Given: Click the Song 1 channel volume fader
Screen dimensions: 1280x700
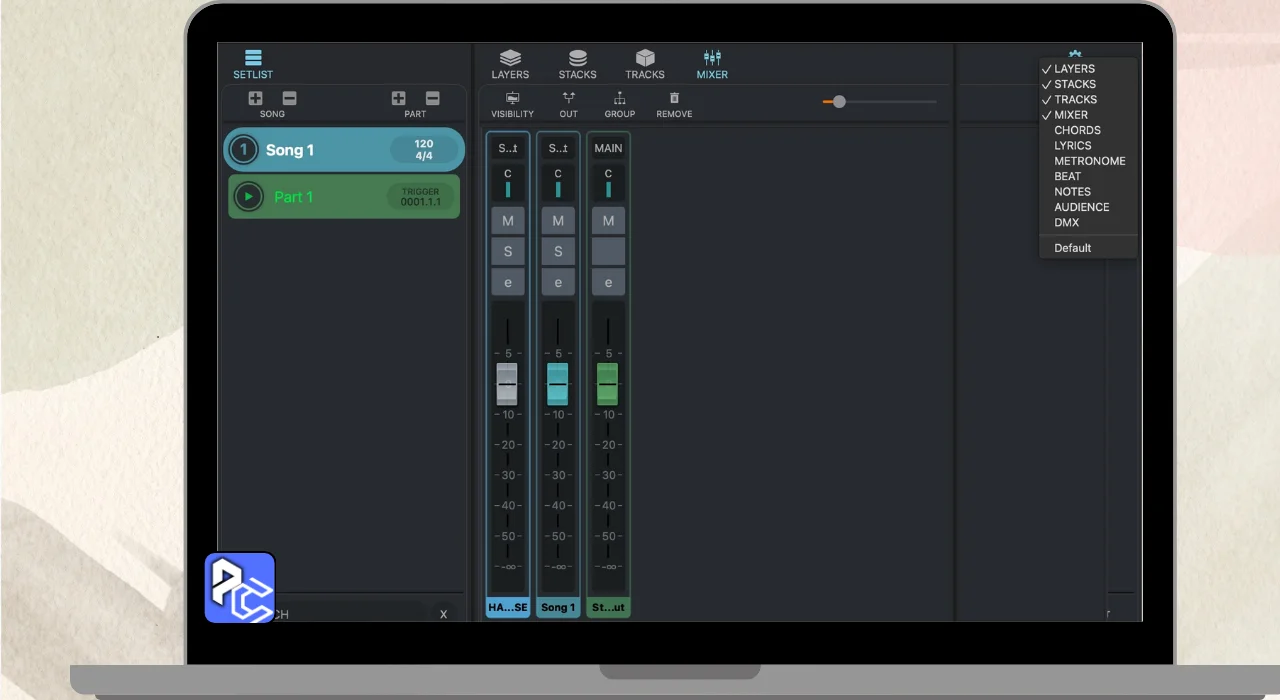Looking at the screenshot, I should (558, 384).
